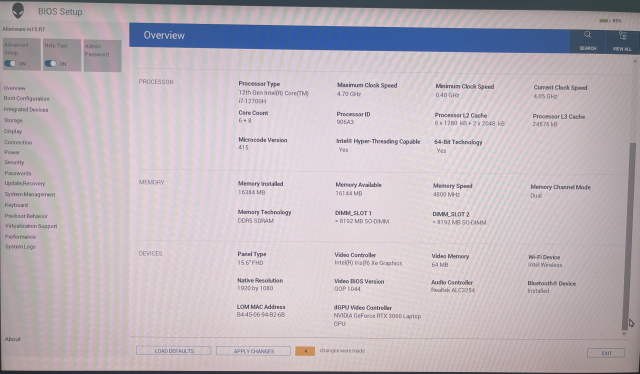Click the Alienware head logo
The image size is (640, 374).
click(18, 10)
